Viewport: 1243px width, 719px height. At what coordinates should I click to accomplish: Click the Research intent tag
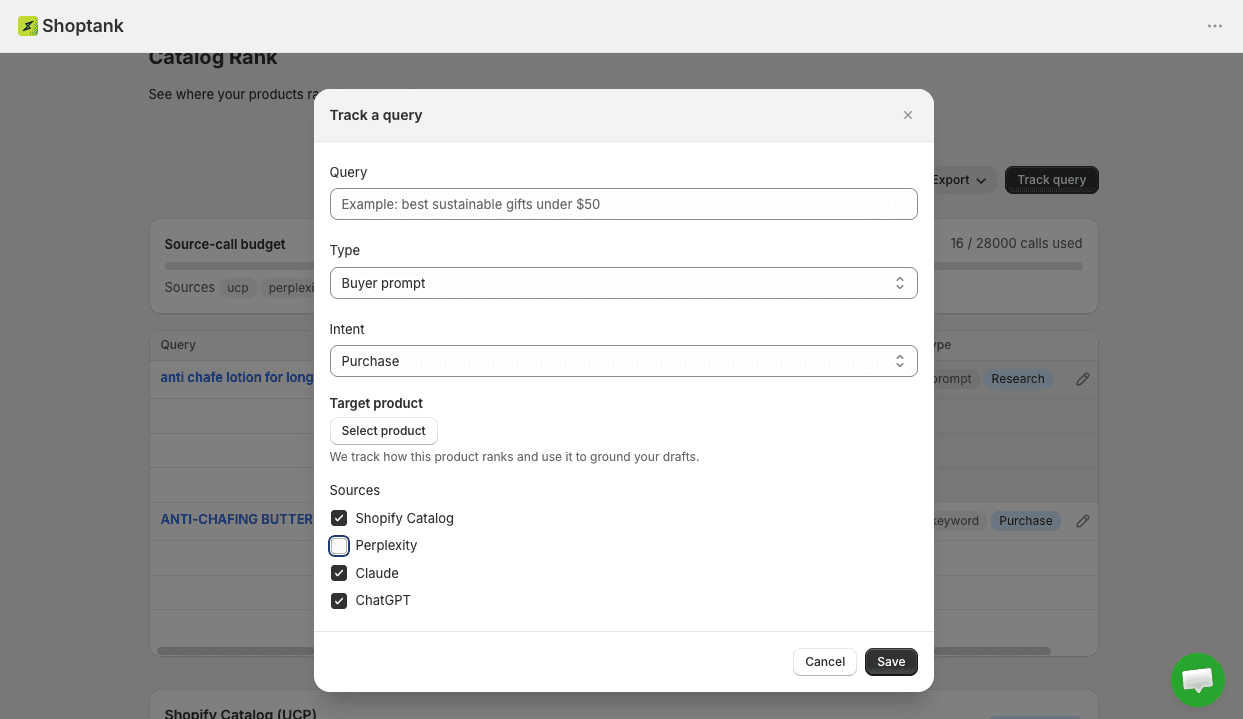[1018, 379]
